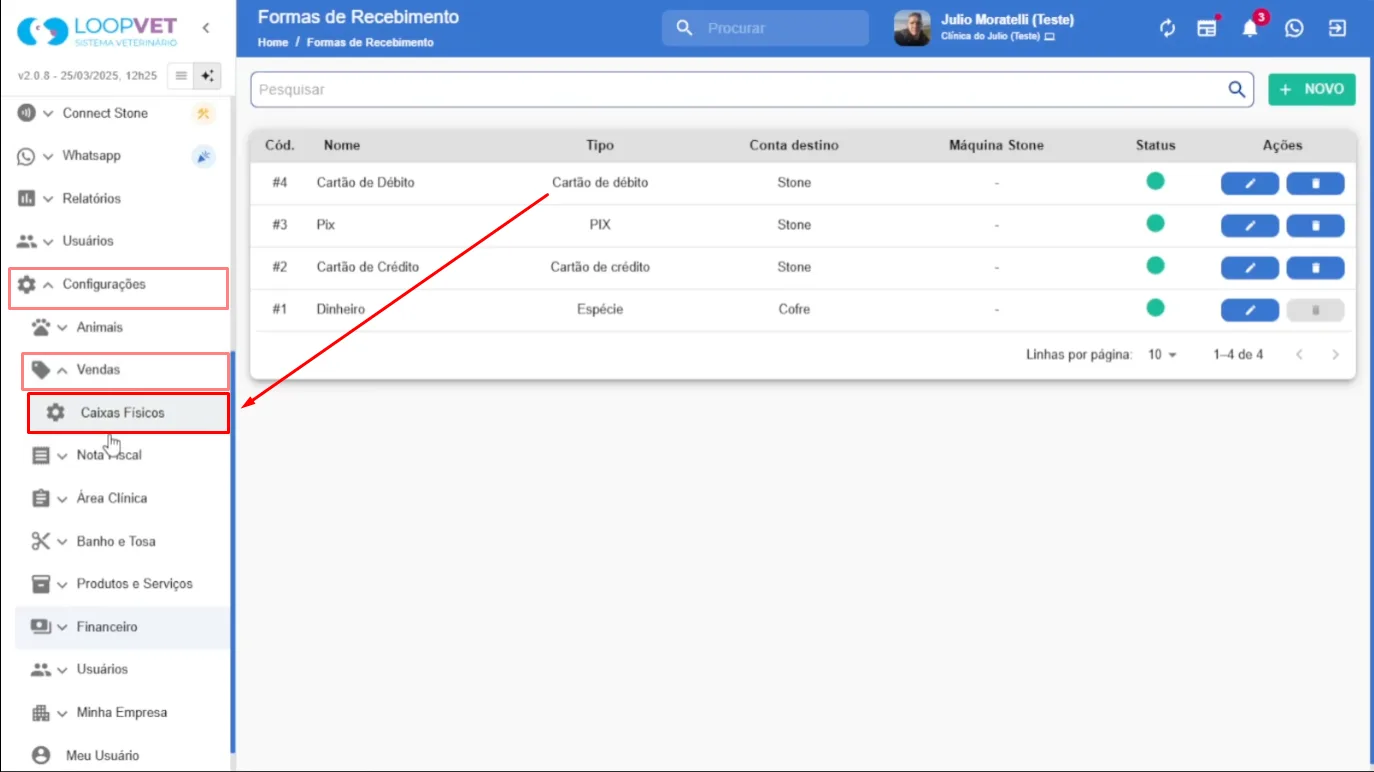Screen dimensions: 1374x772
Task: Click the magnifier icon in Pesquisar field
Action: coord(1237,89)
